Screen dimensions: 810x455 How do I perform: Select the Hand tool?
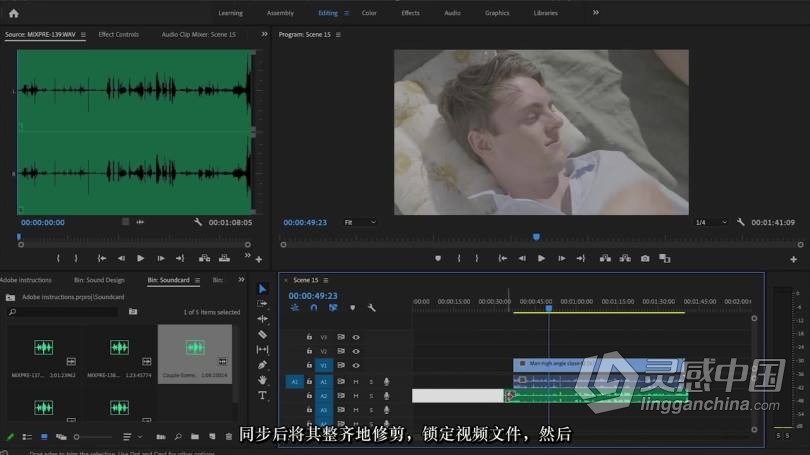click(x=262, y=380)
